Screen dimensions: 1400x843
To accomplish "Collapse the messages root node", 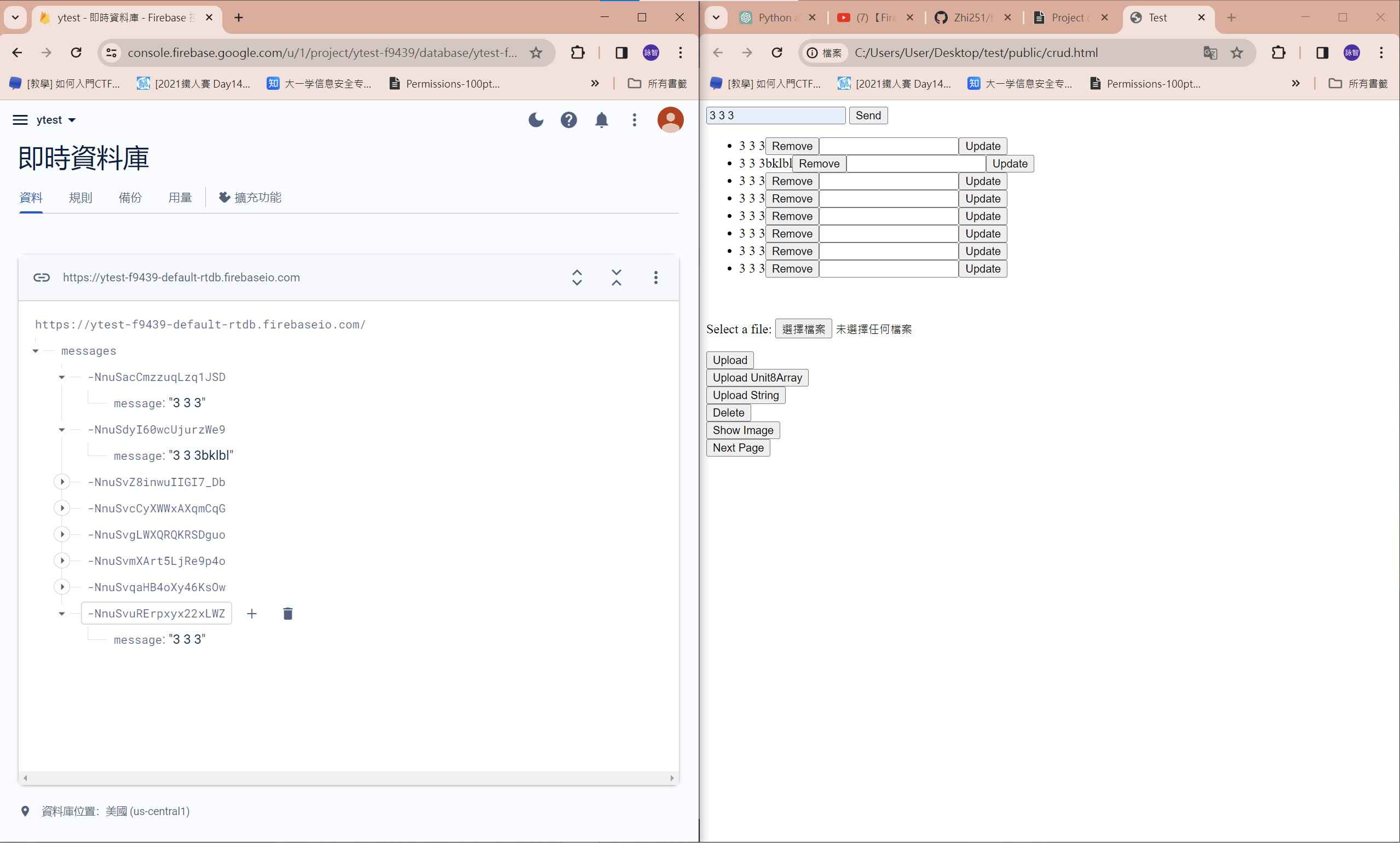I will (x=36, y=351).
